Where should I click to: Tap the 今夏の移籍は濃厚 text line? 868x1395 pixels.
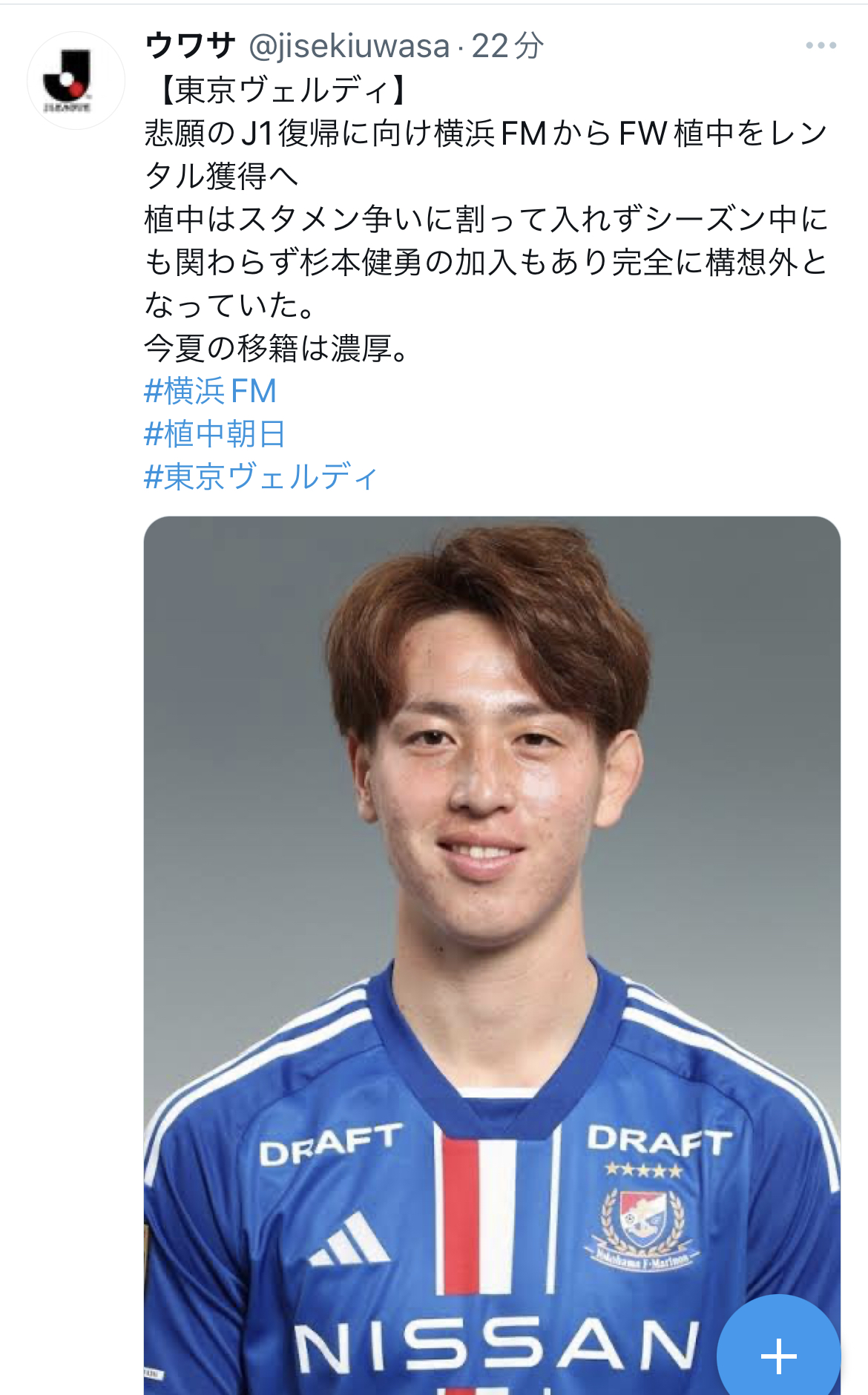click(277, 348)
